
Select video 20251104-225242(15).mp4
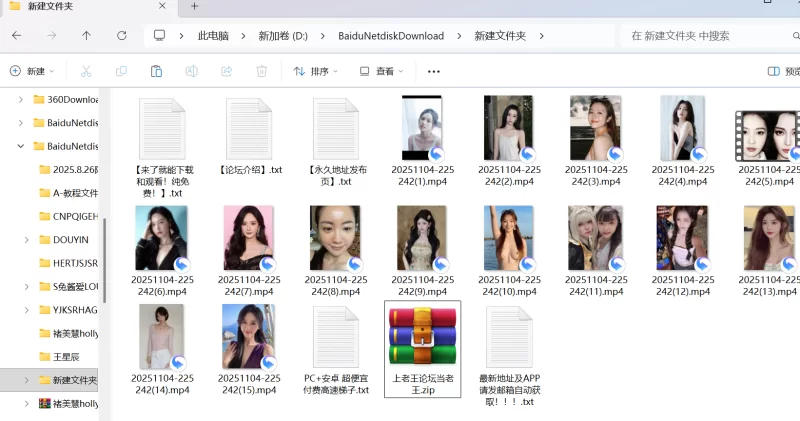tap(249, 350)
